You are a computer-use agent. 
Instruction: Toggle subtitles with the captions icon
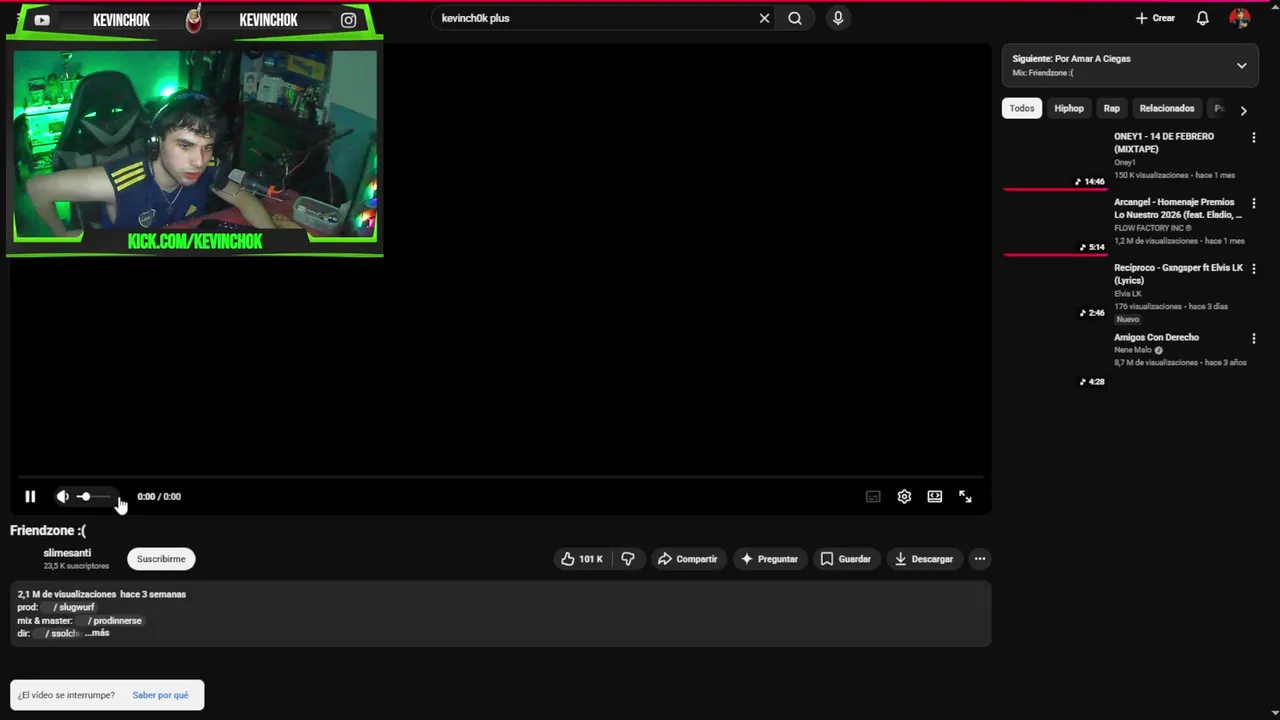[873, 496]
